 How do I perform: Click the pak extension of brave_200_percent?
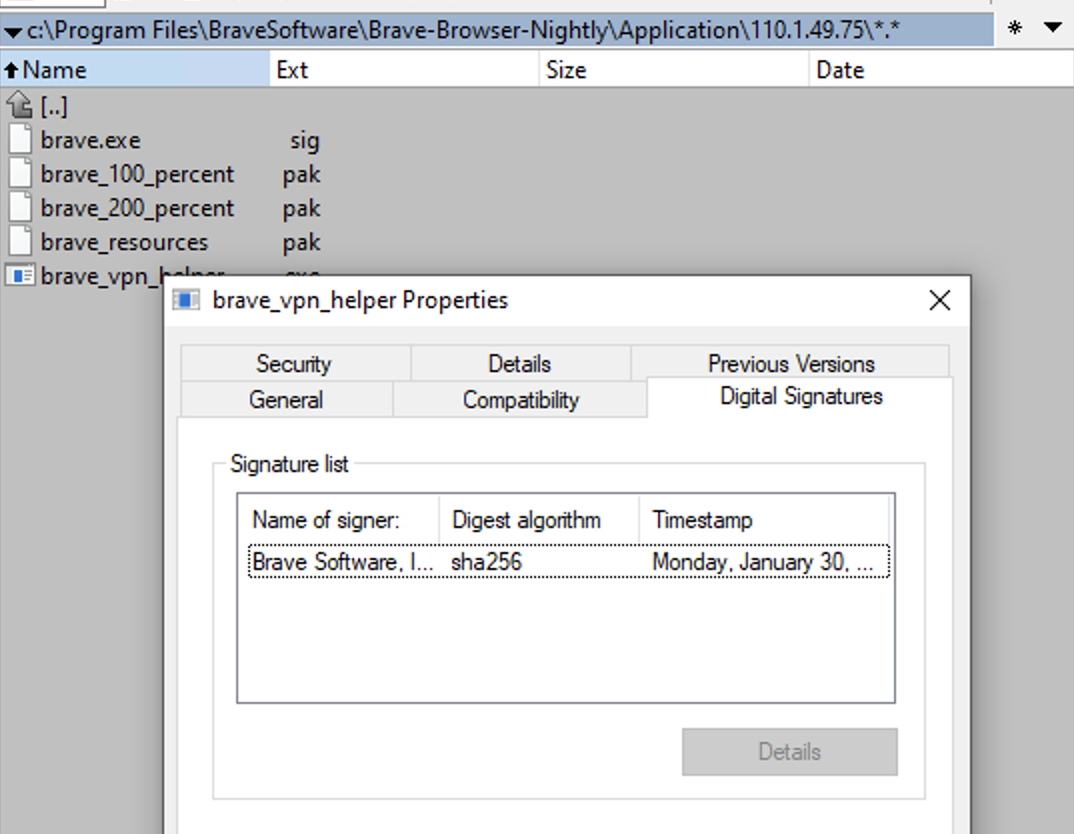[x=301, y=210]
